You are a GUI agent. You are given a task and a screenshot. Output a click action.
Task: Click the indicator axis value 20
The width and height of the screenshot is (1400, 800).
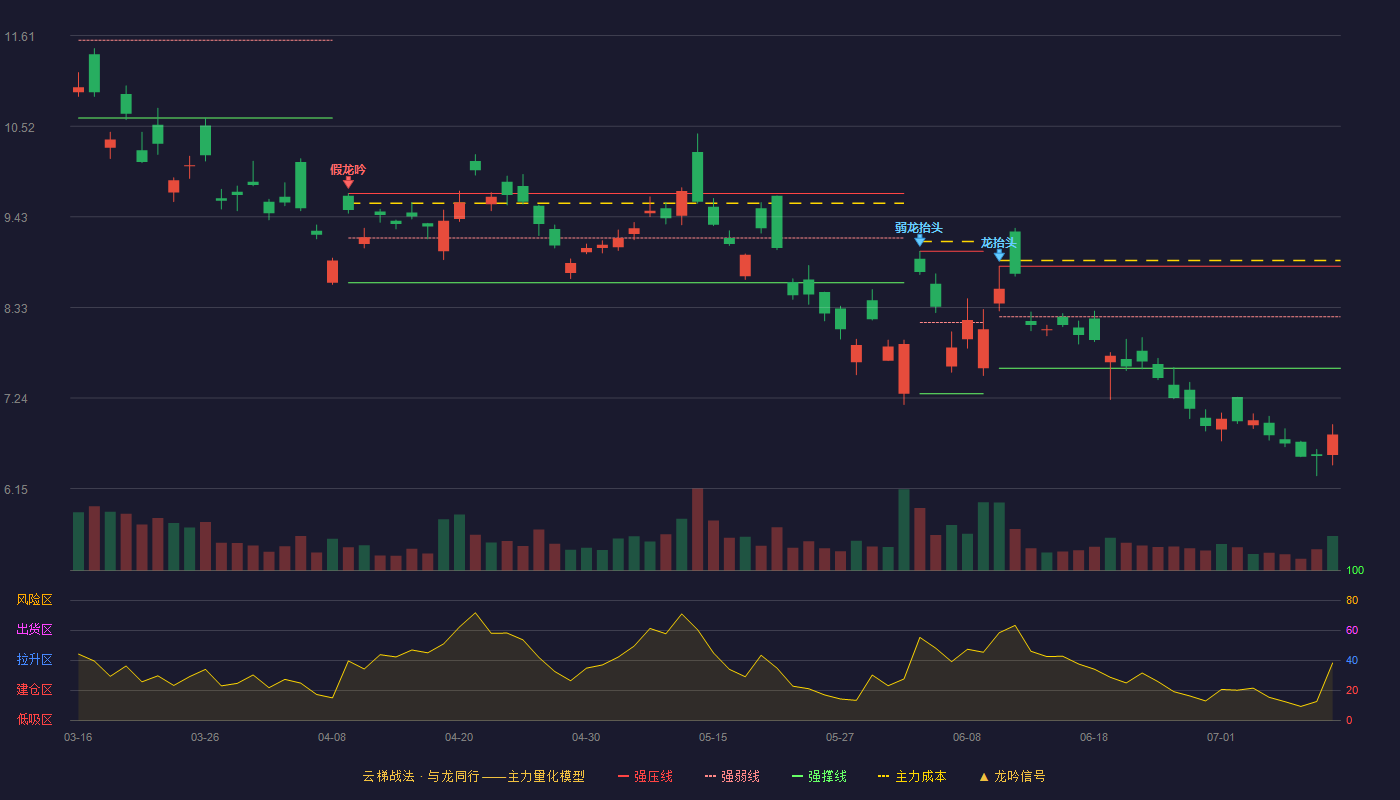[x=1352, y=690]
